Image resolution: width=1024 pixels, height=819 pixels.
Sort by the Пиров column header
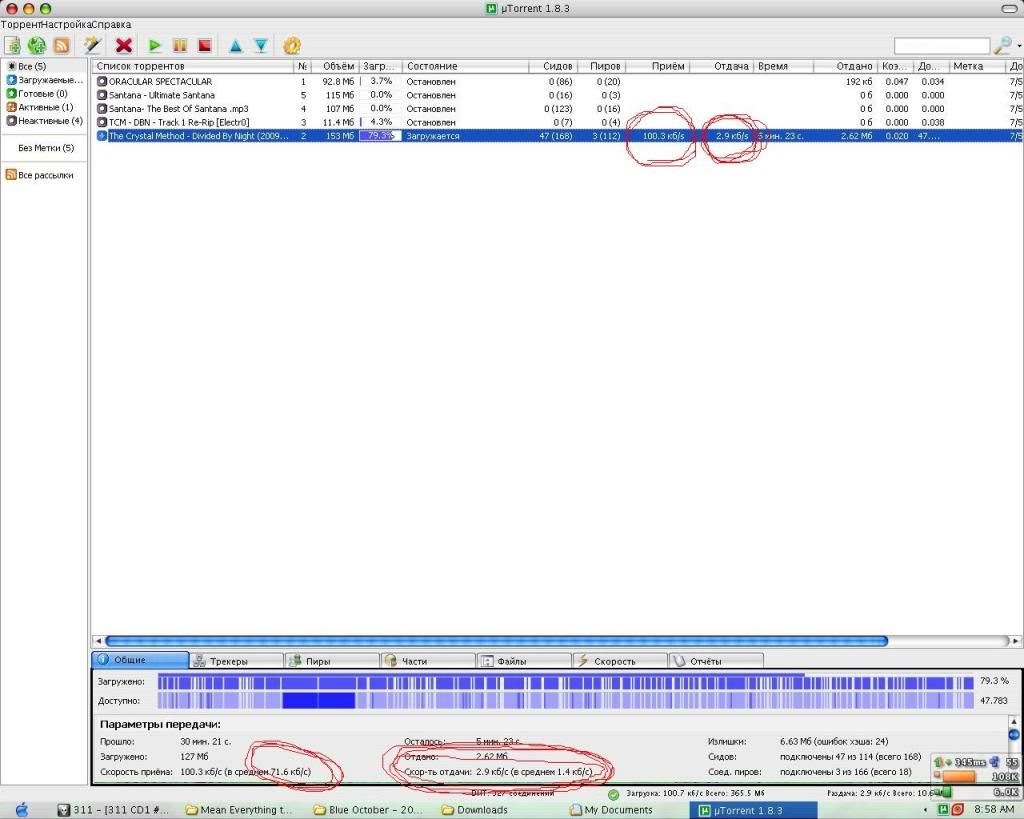(x=601, y=66)
